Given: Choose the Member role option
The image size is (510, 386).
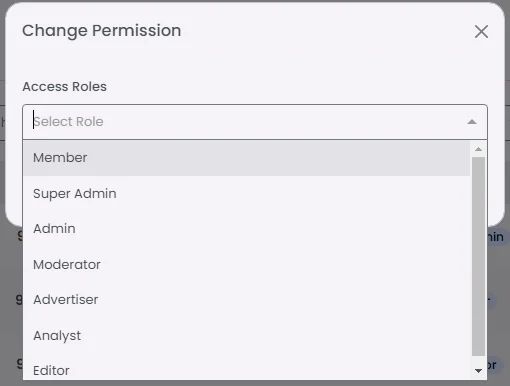Looking at the screenshot, I should coord(246,158).
